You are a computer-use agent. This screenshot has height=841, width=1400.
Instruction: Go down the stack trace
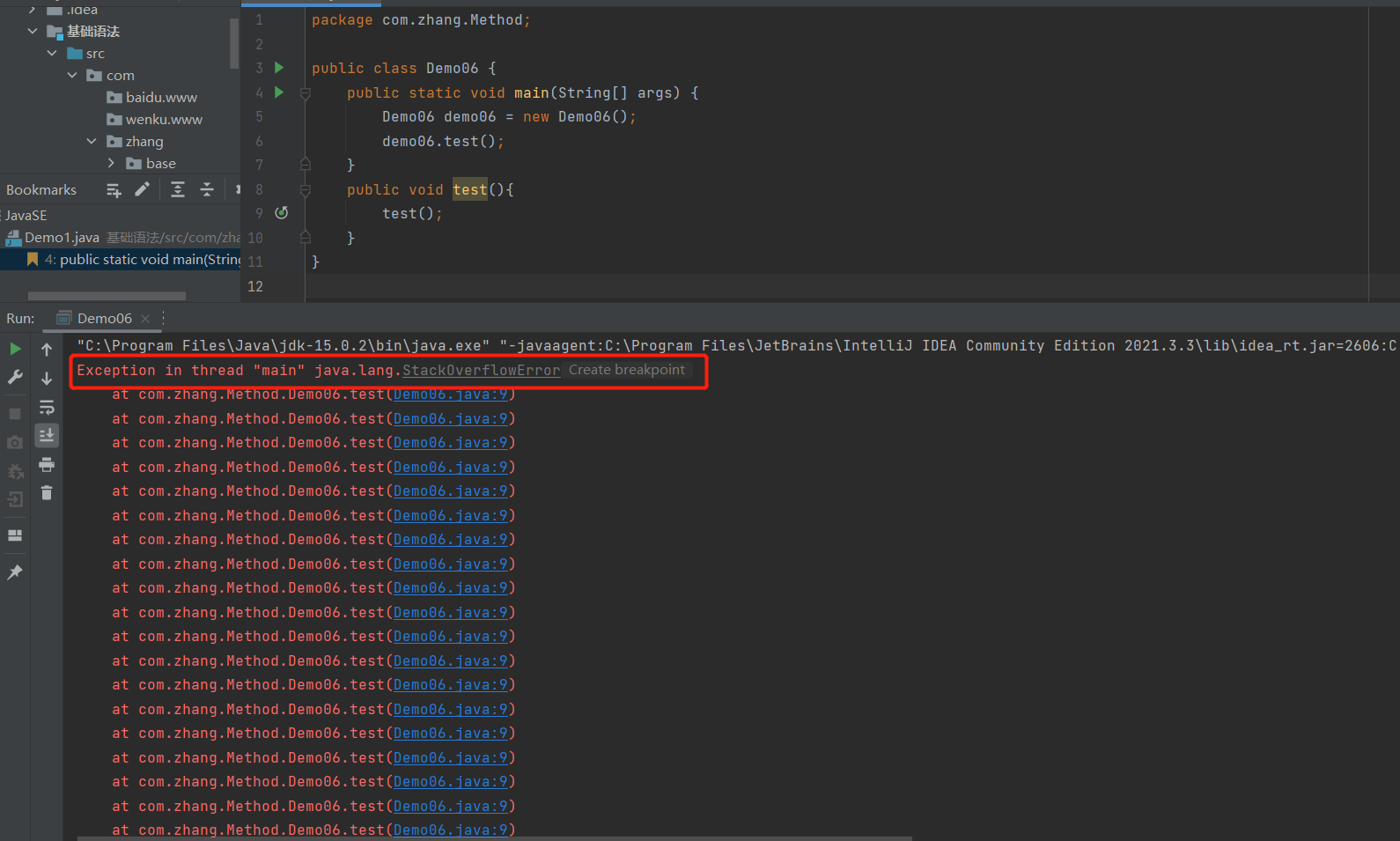(47, 379)
